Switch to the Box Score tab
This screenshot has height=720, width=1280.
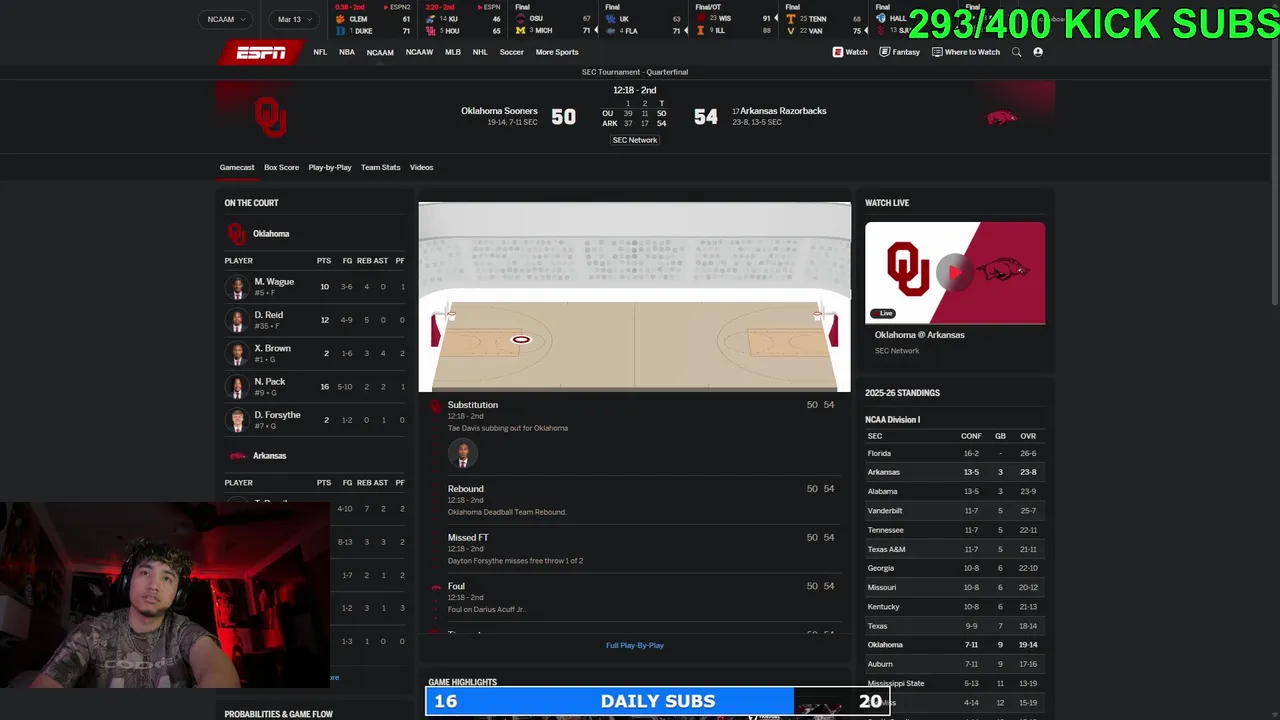tap(281, 167)
